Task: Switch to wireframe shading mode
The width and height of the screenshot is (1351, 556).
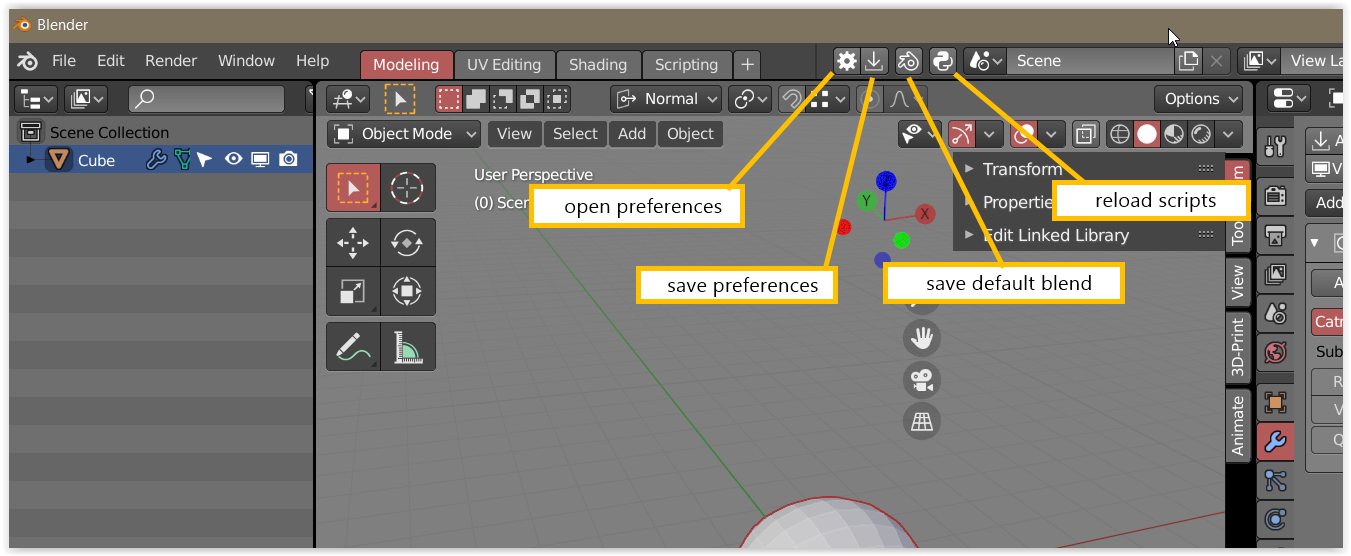Action: 1120,133
